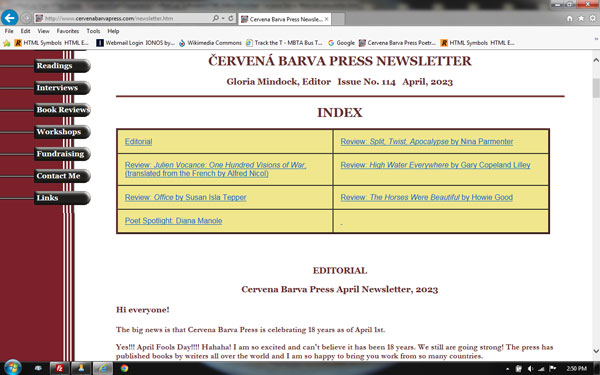Viewport: 600px width, 375px height.
Task: Select the Cervena Barva Press Newsletter tab
Action: [285, 19]
